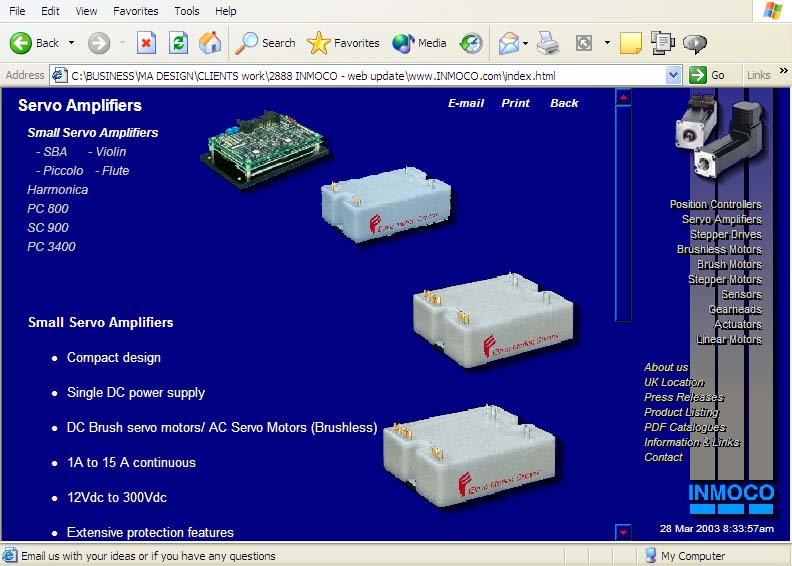Screen dimensions: 792x566
Task: Open the Contact page
Action: (663, 457)
